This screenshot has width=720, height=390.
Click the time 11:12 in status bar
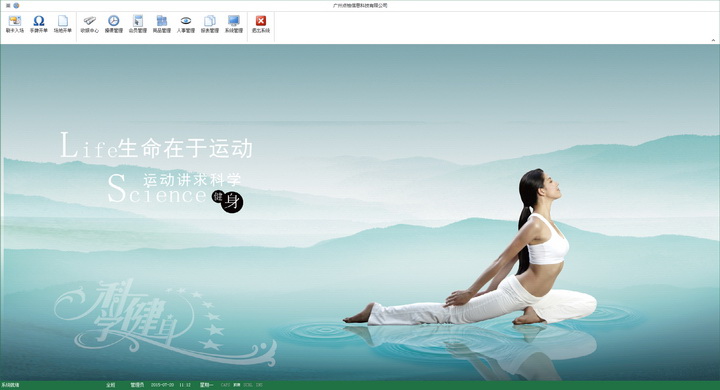tap(185, 385)
